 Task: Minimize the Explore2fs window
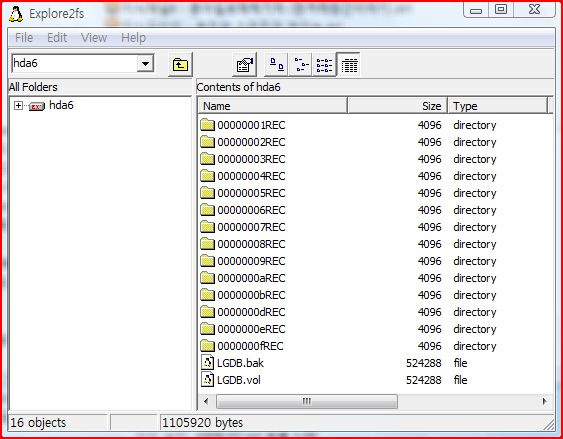pyautogui.click(x=476, y=10)
